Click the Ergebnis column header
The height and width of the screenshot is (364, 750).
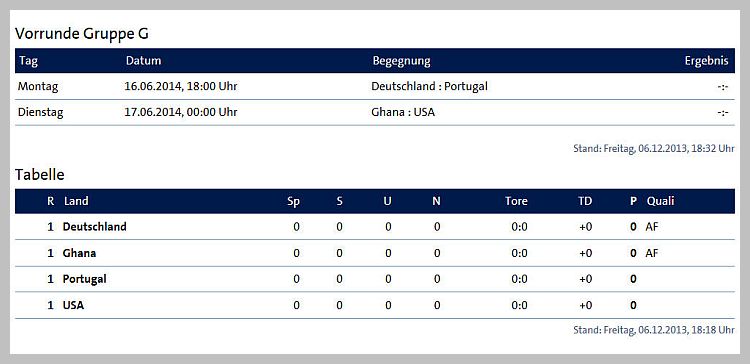706,61
